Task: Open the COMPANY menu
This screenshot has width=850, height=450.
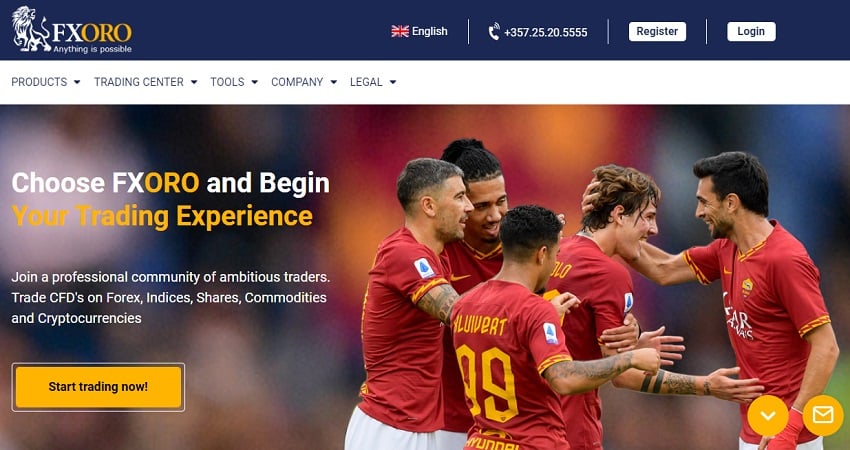Action: 297,82
